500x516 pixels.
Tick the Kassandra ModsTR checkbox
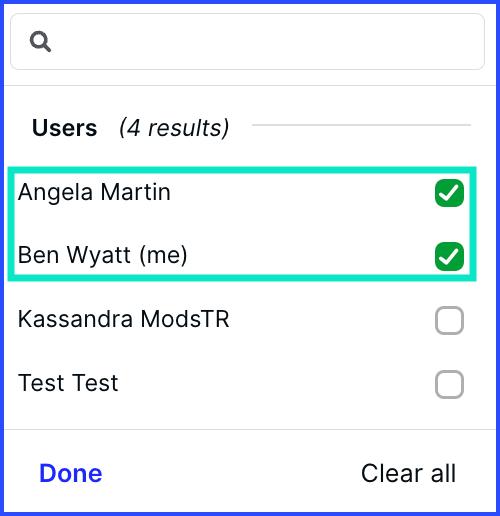[x=449, y=320]
